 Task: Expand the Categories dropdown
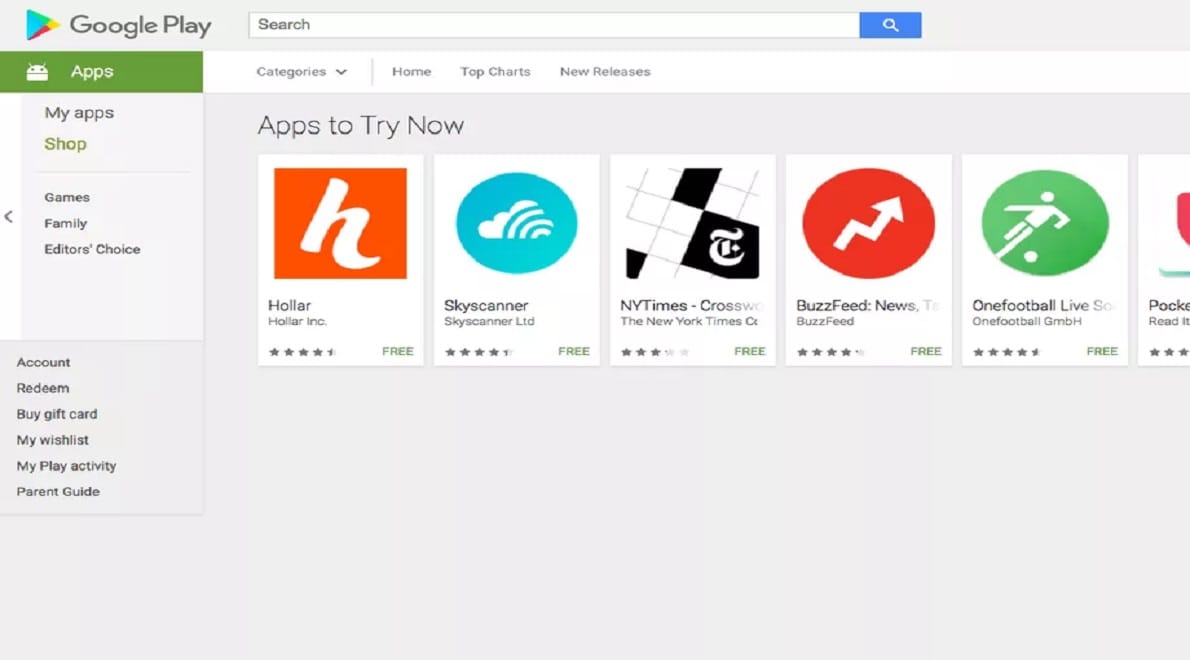[301, 71]
